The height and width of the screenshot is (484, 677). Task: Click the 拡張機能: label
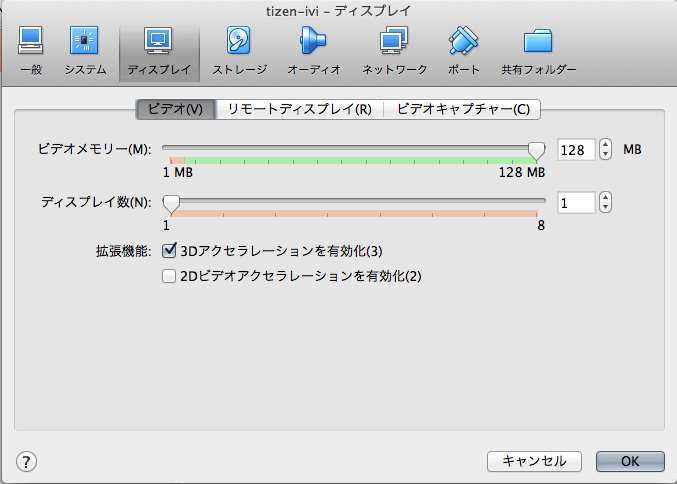[x=123, y=251]
